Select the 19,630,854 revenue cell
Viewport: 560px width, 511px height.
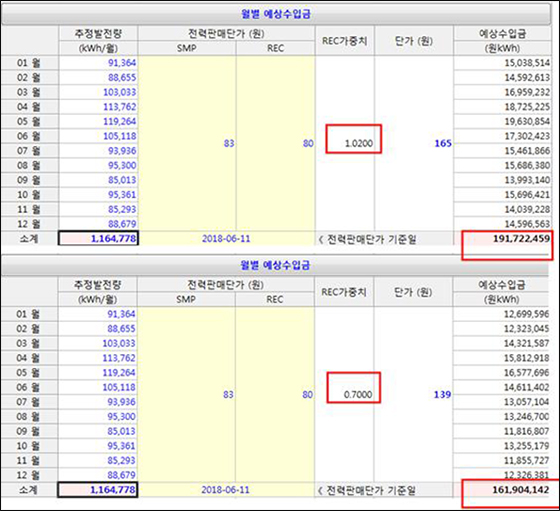click(502, 121)
